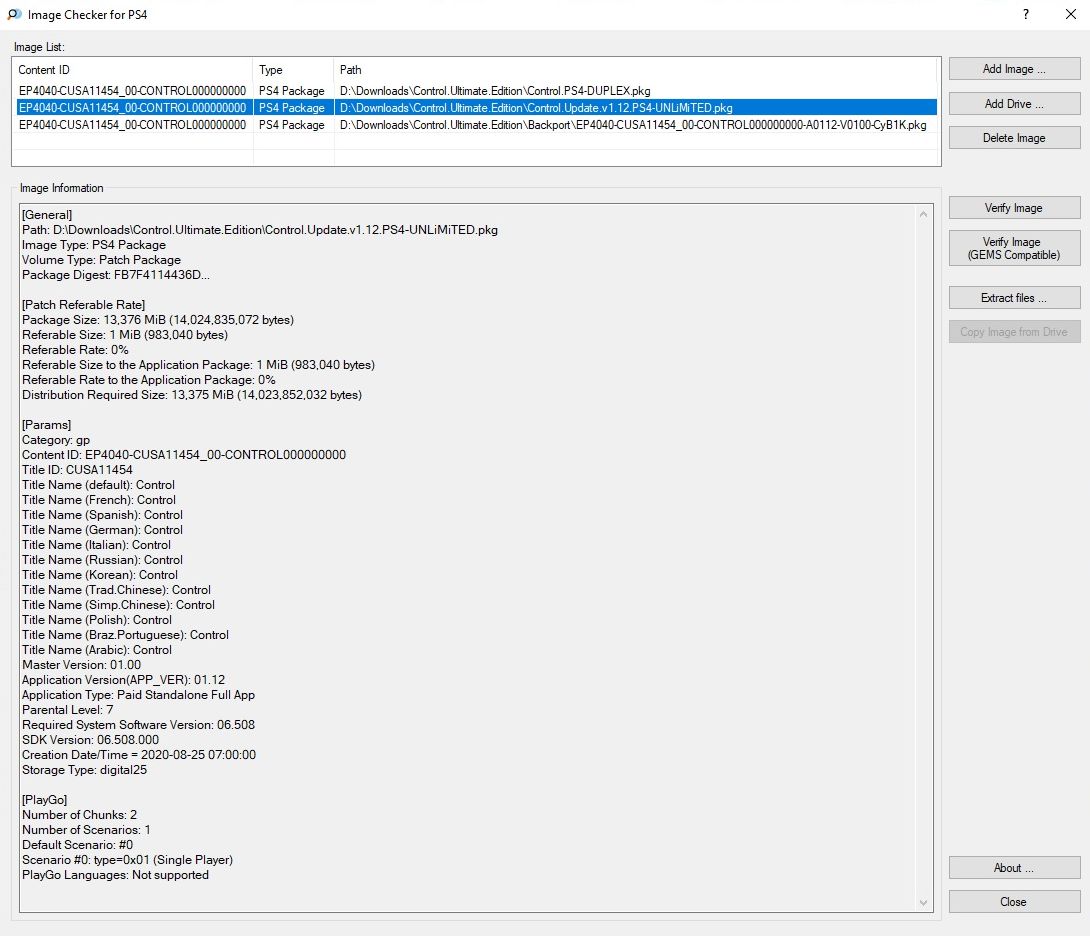Click the [General] section heading

(47, 215)
